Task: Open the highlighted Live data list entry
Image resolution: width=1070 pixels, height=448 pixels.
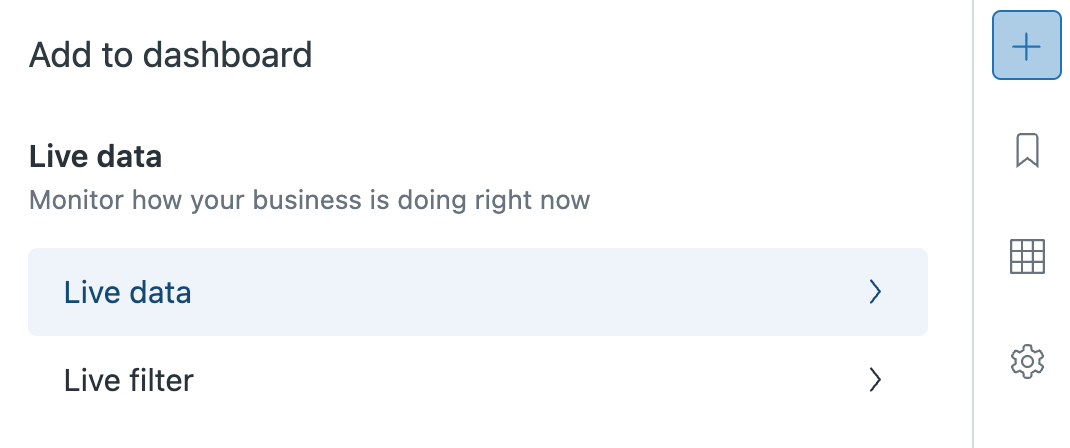Action: [477, 292]
